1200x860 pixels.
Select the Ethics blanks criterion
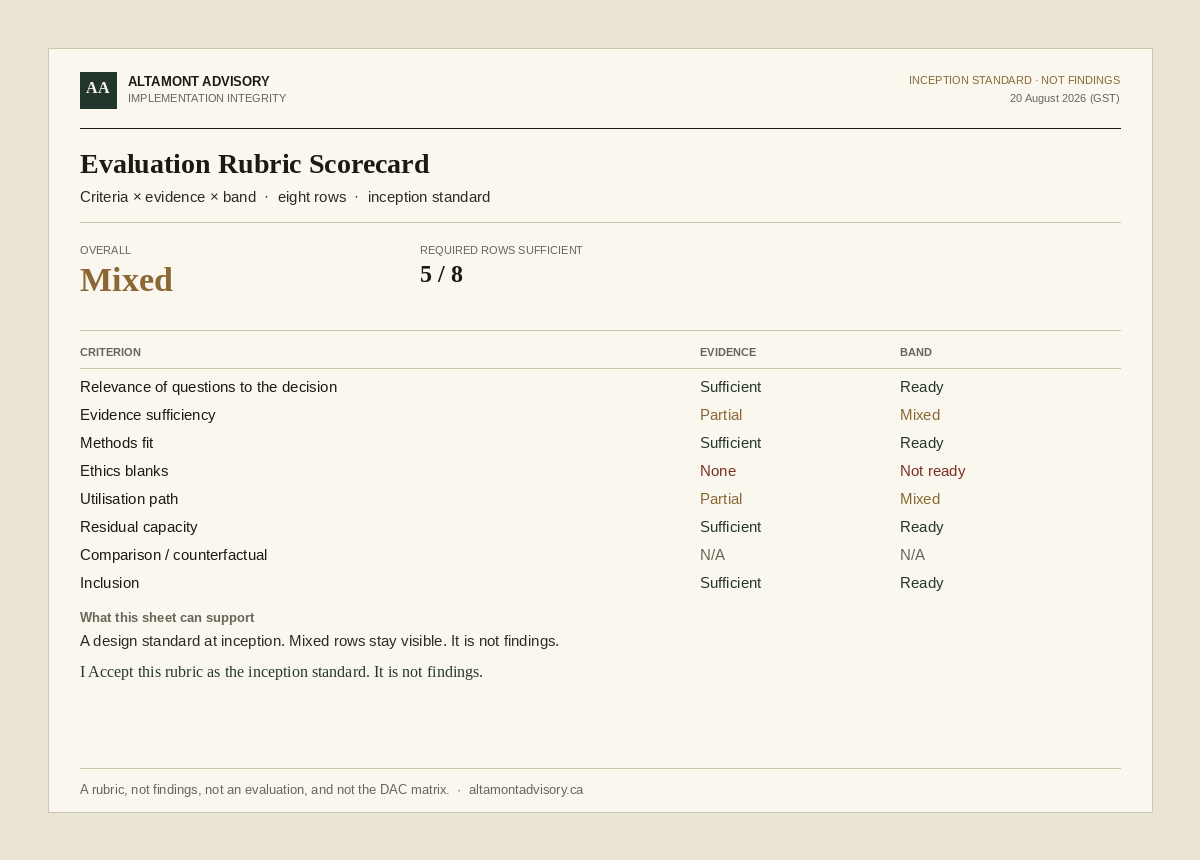pos(124,471)
